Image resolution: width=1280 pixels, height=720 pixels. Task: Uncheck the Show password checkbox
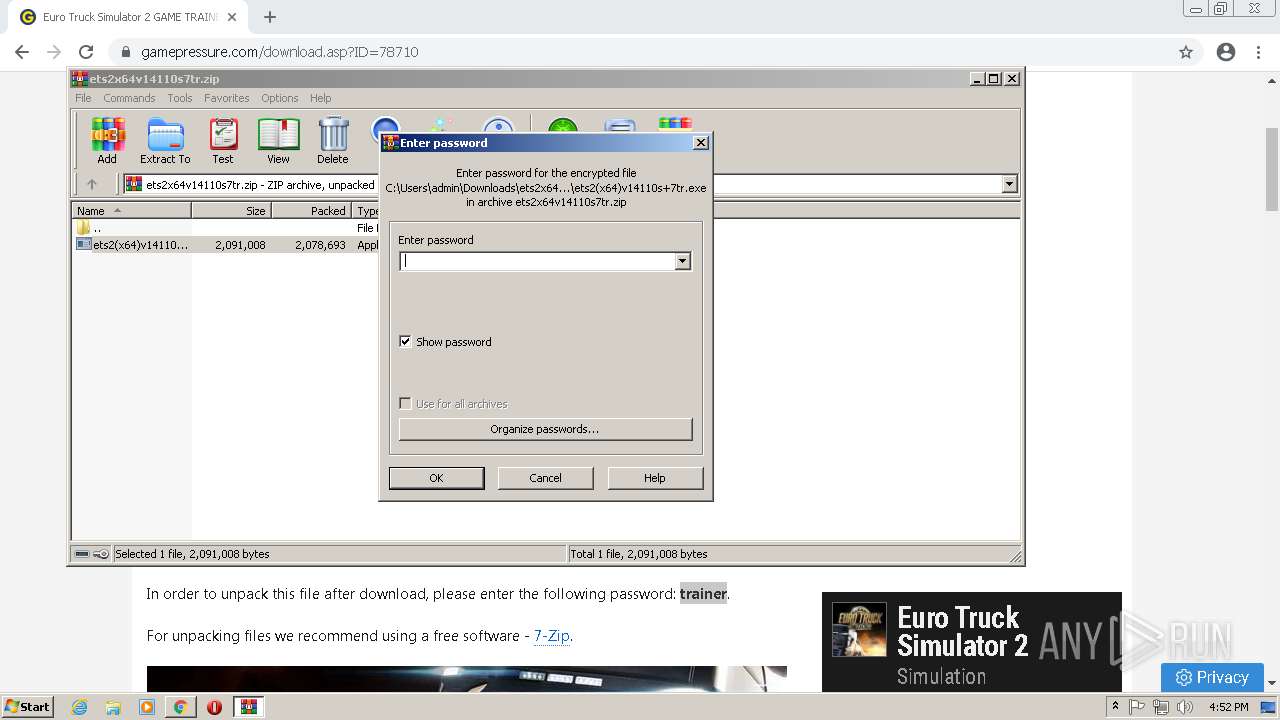point(405,341)
